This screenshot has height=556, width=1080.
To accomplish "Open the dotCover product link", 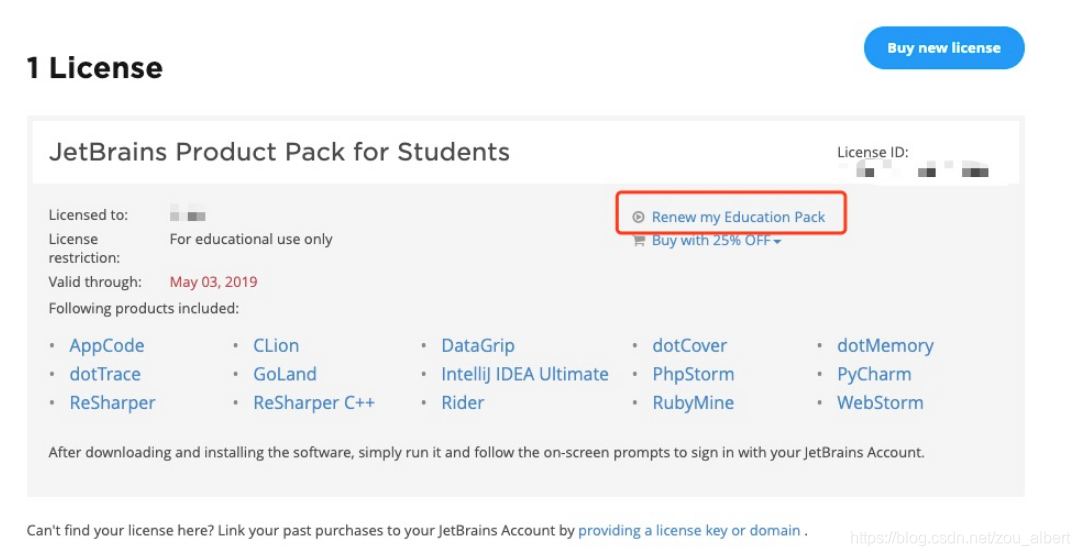I will click(690, 346).
